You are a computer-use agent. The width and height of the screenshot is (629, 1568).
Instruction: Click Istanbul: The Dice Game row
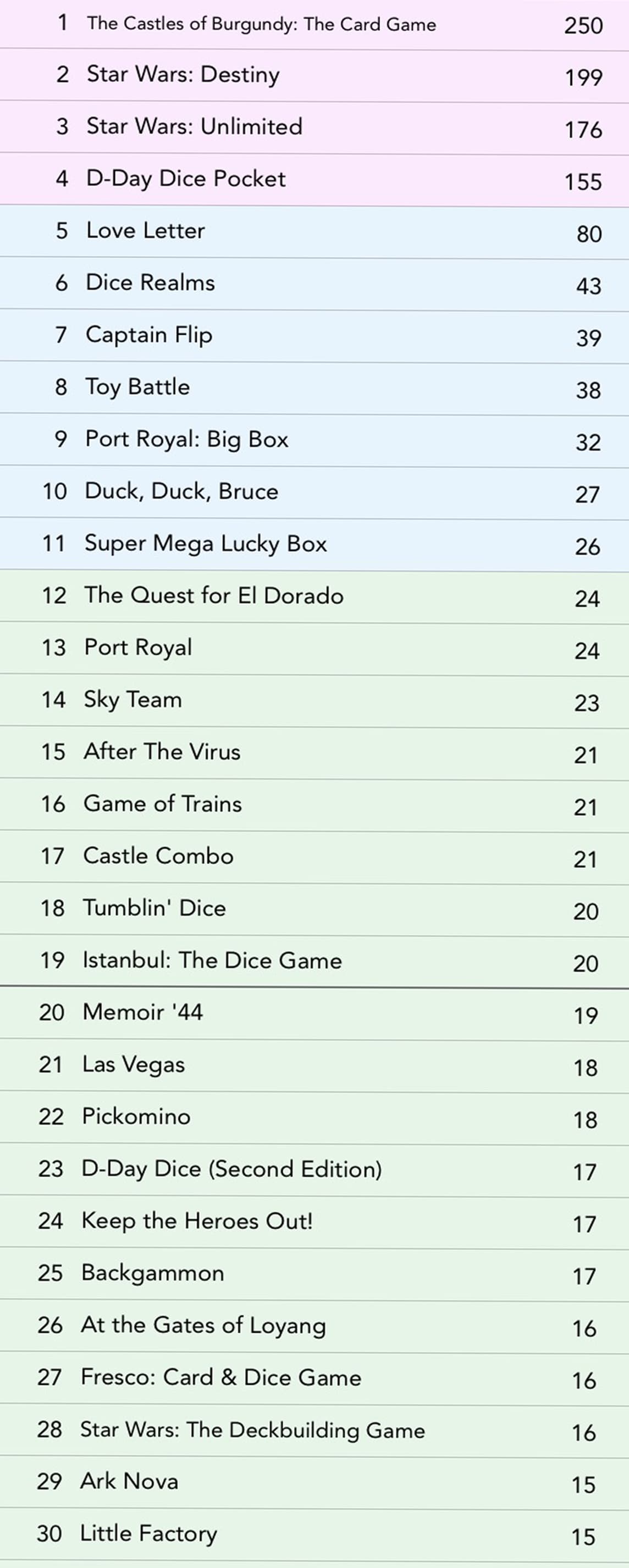point(213,960)
